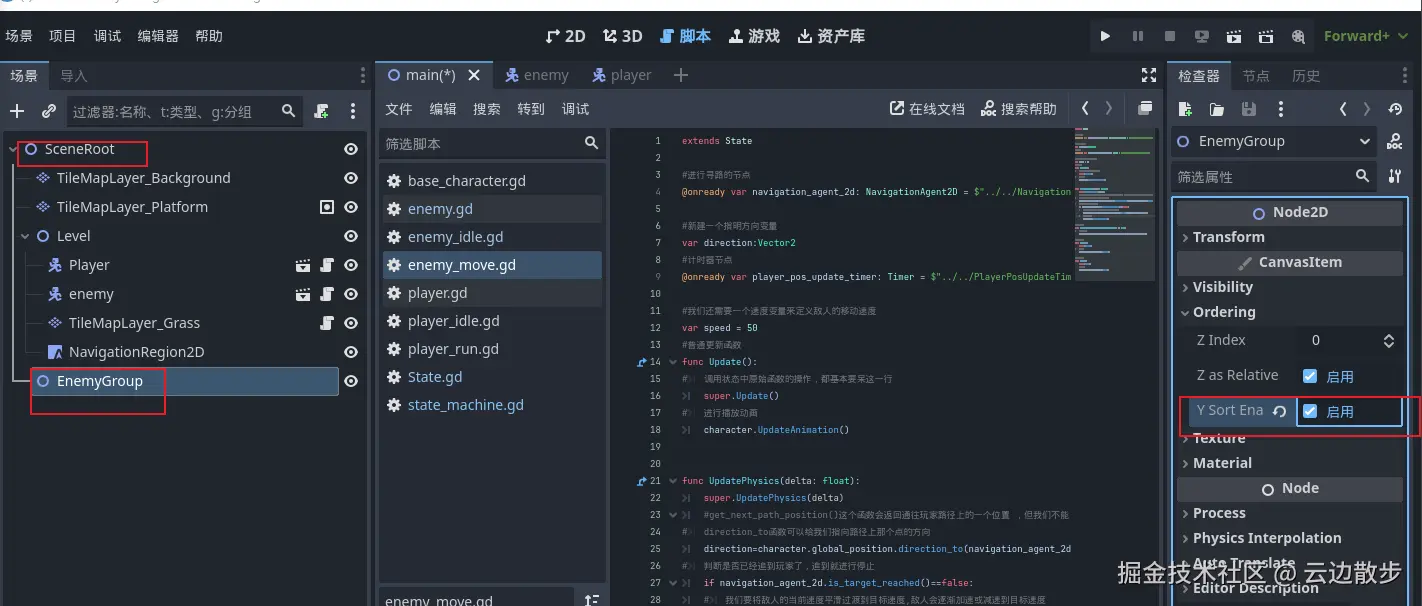Open EnemyGroup object dropdown in inspector

[x=1273, y=142]
